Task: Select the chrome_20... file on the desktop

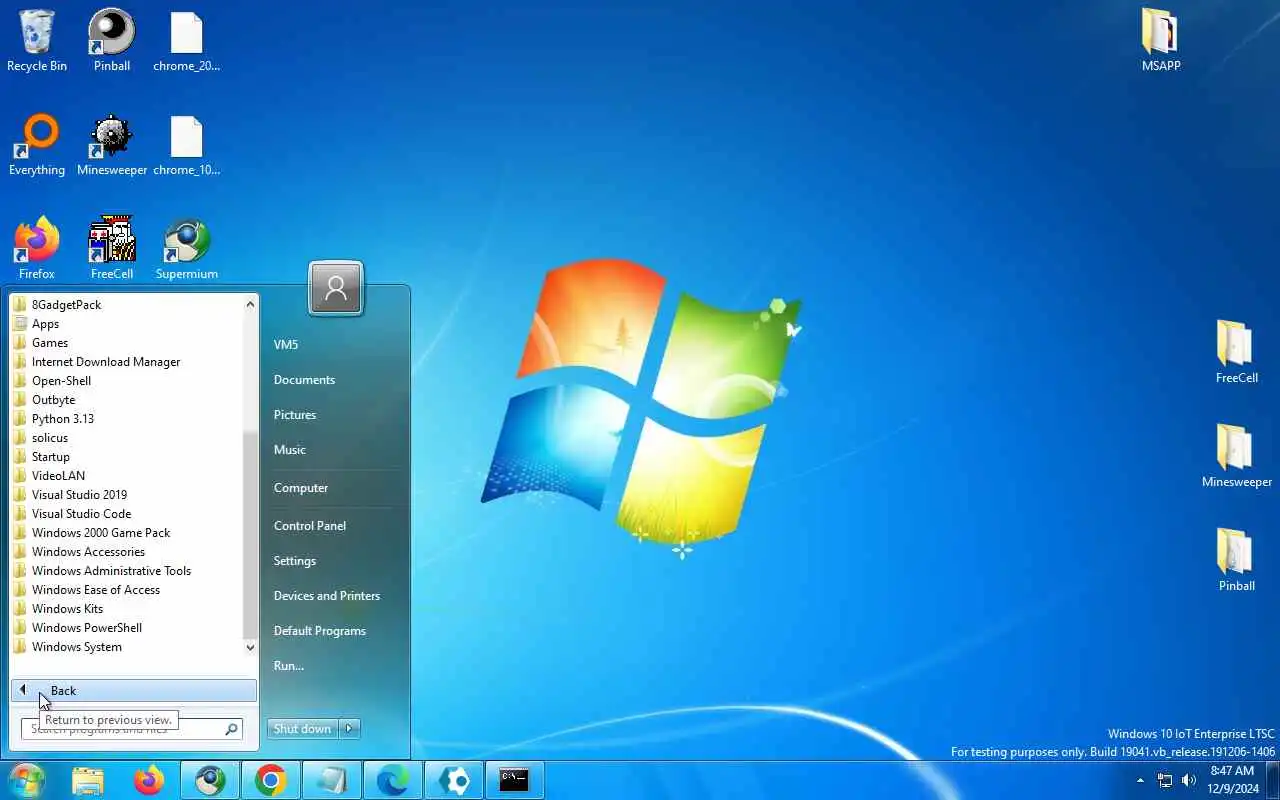Action: (186, 41)
